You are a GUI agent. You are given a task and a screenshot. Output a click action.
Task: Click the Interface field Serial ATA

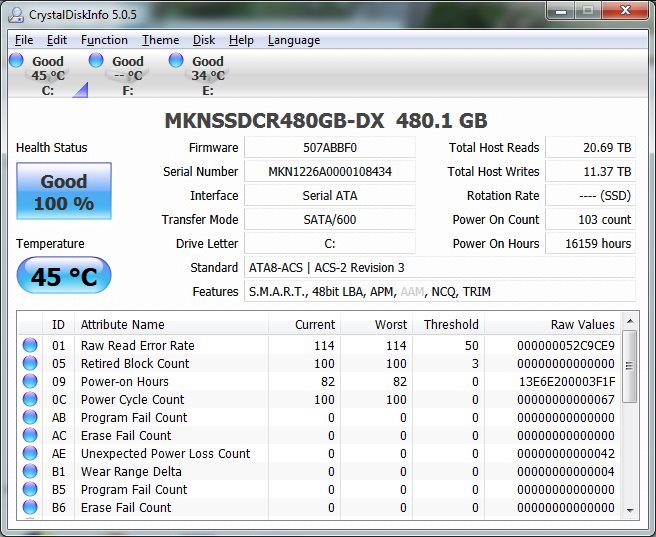[x=330, y=196]
